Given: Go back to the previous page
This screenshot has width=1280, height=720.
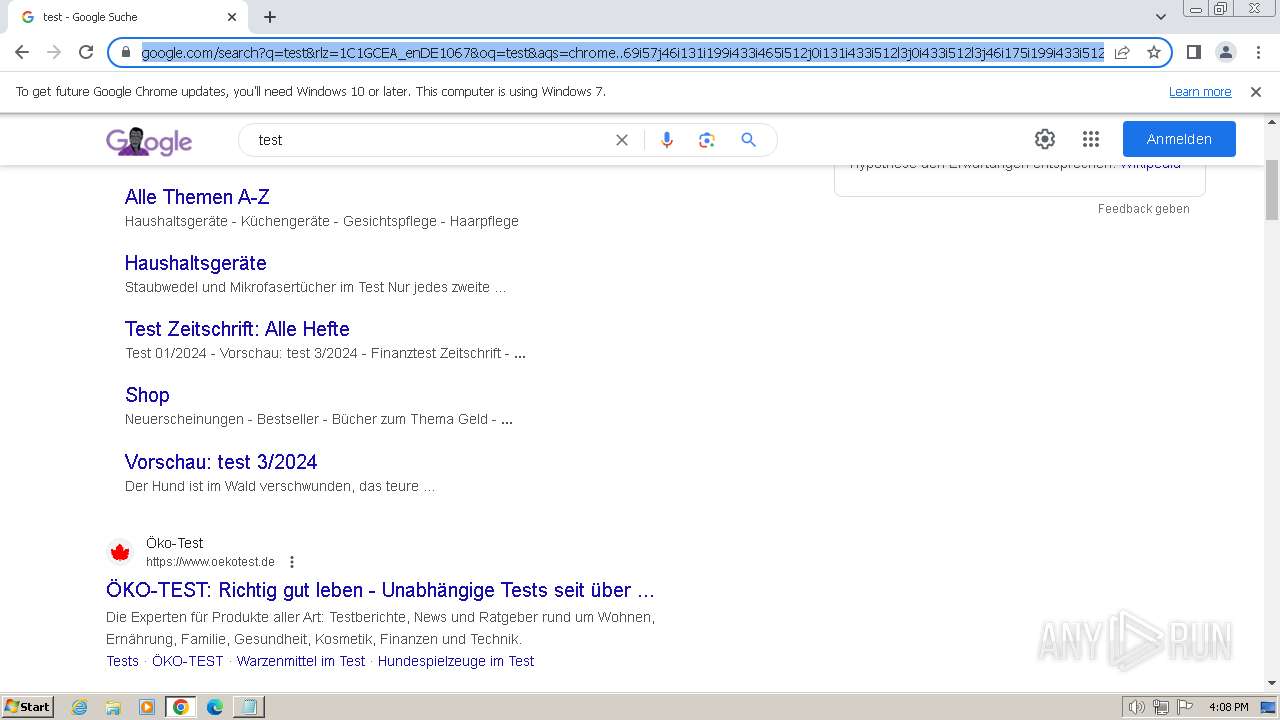Looking at the screenshot, I should point(22,52).
